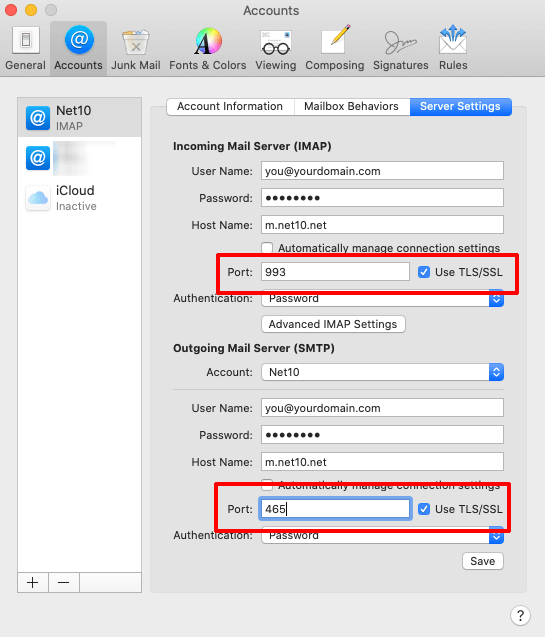
Task: Select the Server Settings tab
Action: point(461,106)
